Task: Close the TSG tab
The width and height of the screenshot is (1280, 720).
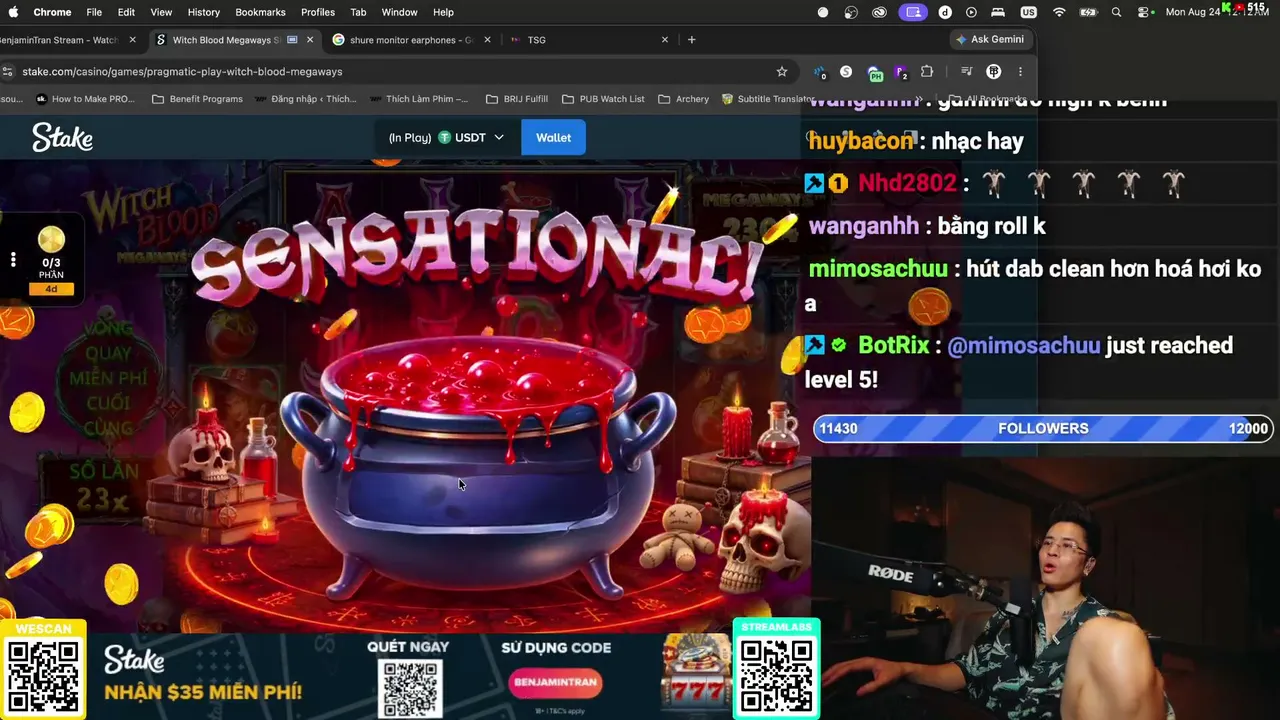Action: 665,40
